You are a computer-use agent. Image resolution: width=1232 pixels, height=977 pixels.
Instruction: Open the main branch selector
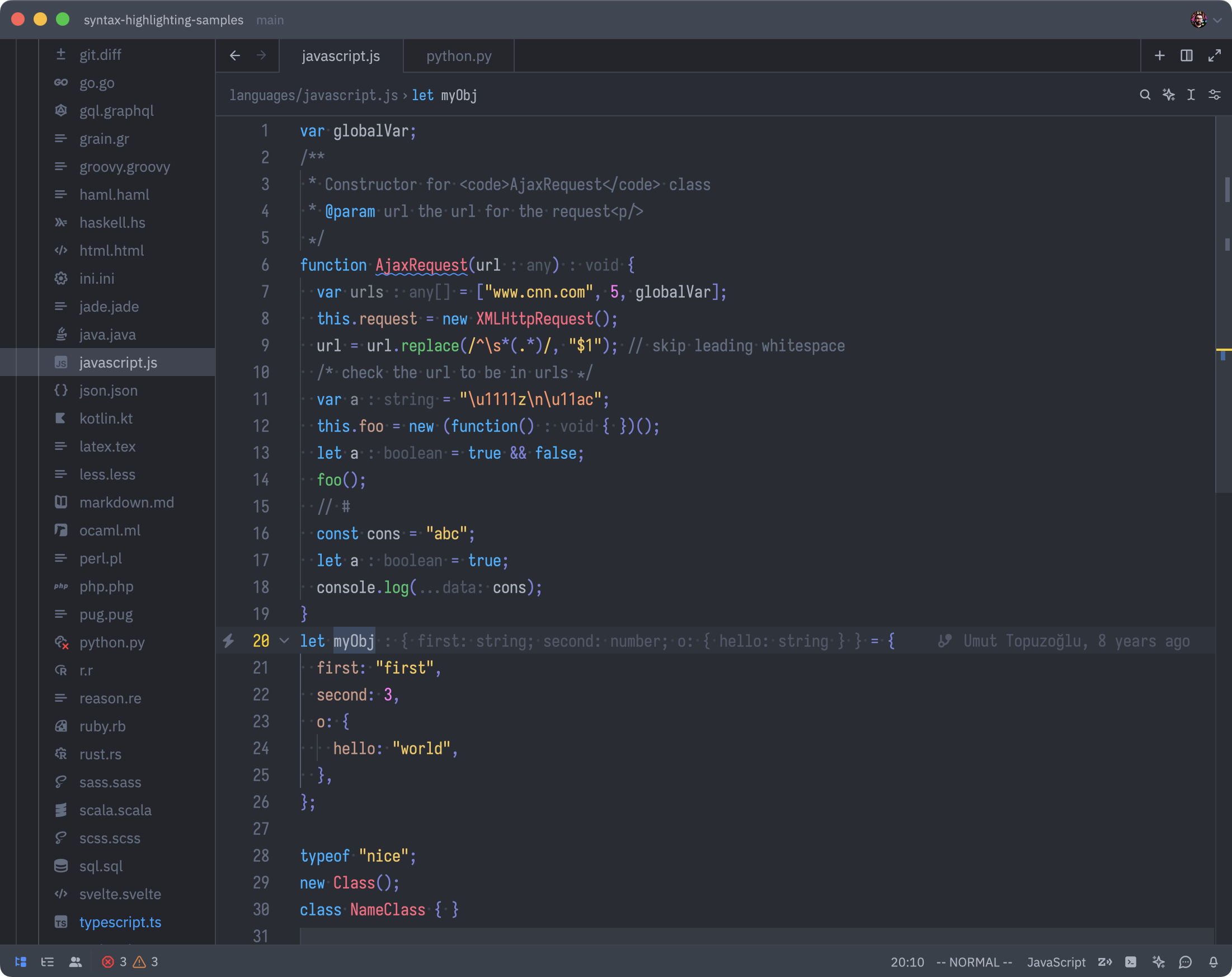point(270,20)
